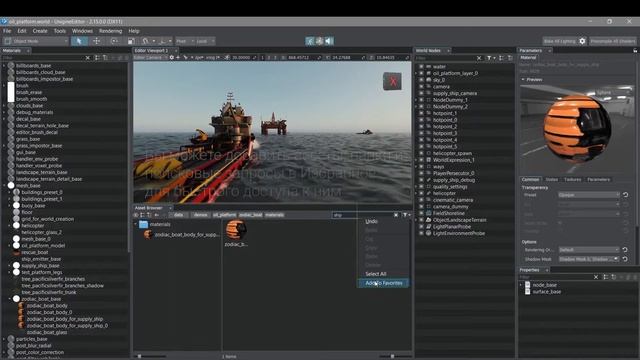Reset the Transparency Preset value
This screenshot has width=640, height=360.
click(x=625, y=195)
